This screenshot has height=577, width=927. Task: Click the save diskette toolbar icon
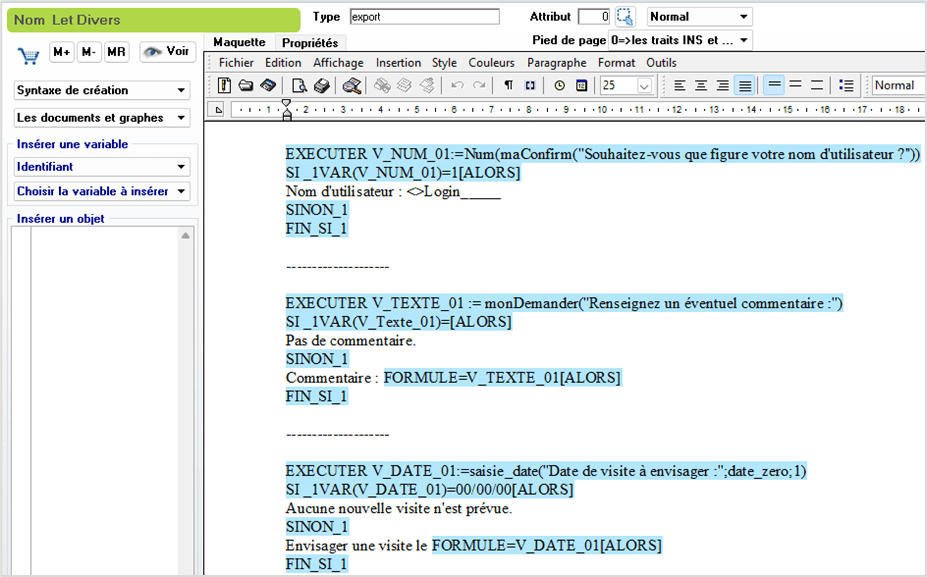coord(268,86)
